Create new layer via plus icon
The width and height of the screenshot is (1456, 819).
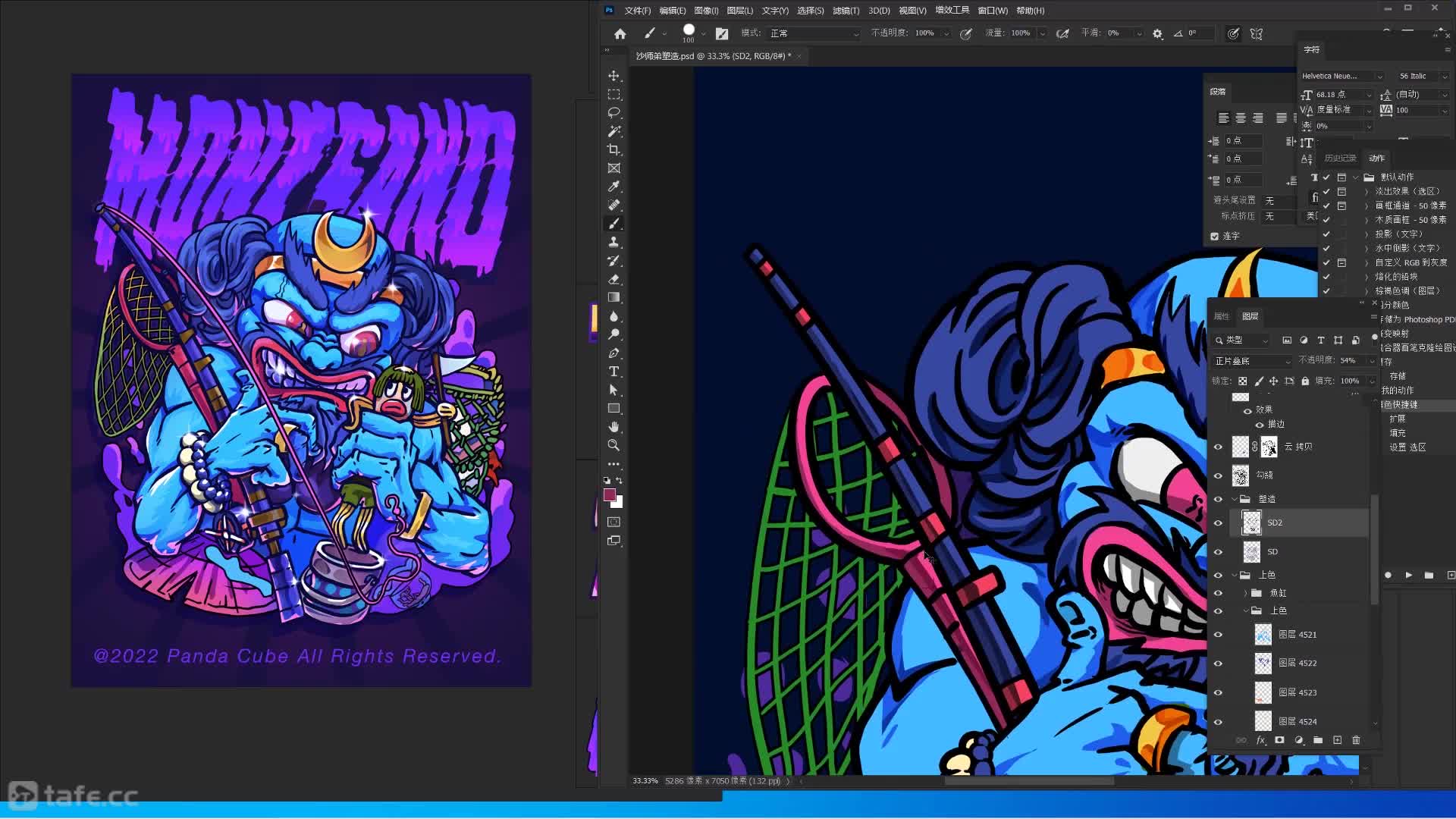click(x=1337, y=740)
